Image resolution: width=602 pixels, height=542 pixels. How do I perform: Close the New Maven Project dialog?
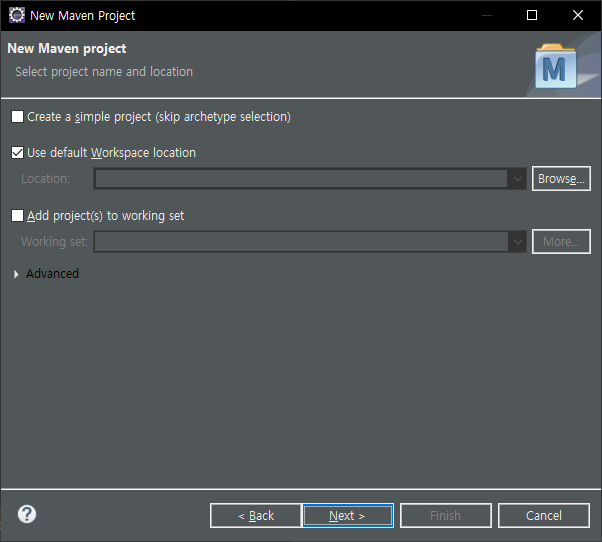(578, 15)
